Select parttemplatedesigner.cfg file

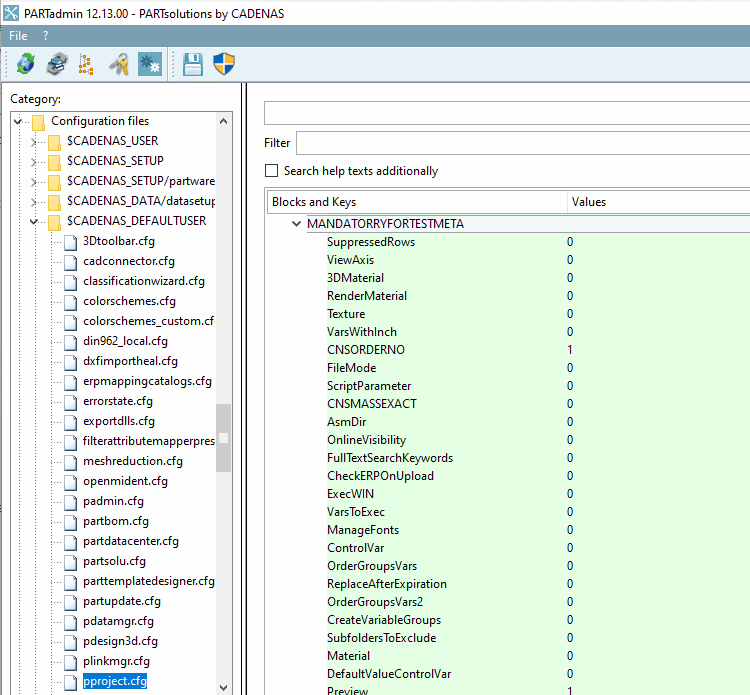click(x=148, y=581)
